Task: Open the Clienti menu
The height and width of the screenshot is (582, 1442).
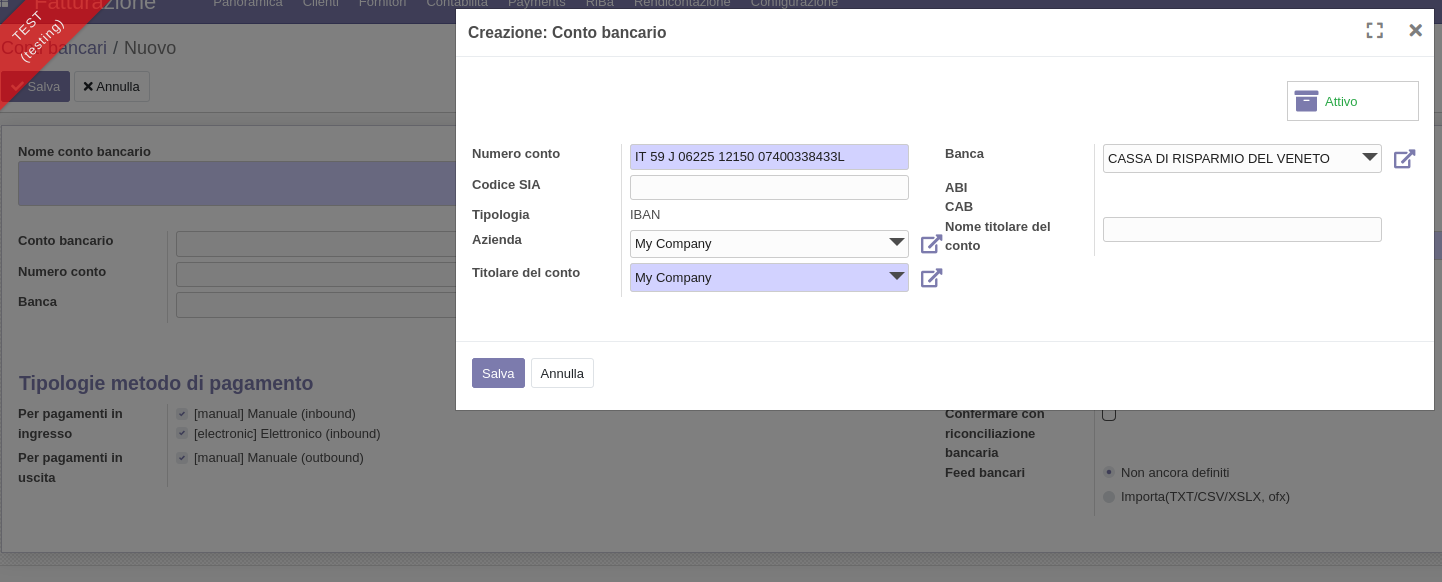Action: (320, 4)
